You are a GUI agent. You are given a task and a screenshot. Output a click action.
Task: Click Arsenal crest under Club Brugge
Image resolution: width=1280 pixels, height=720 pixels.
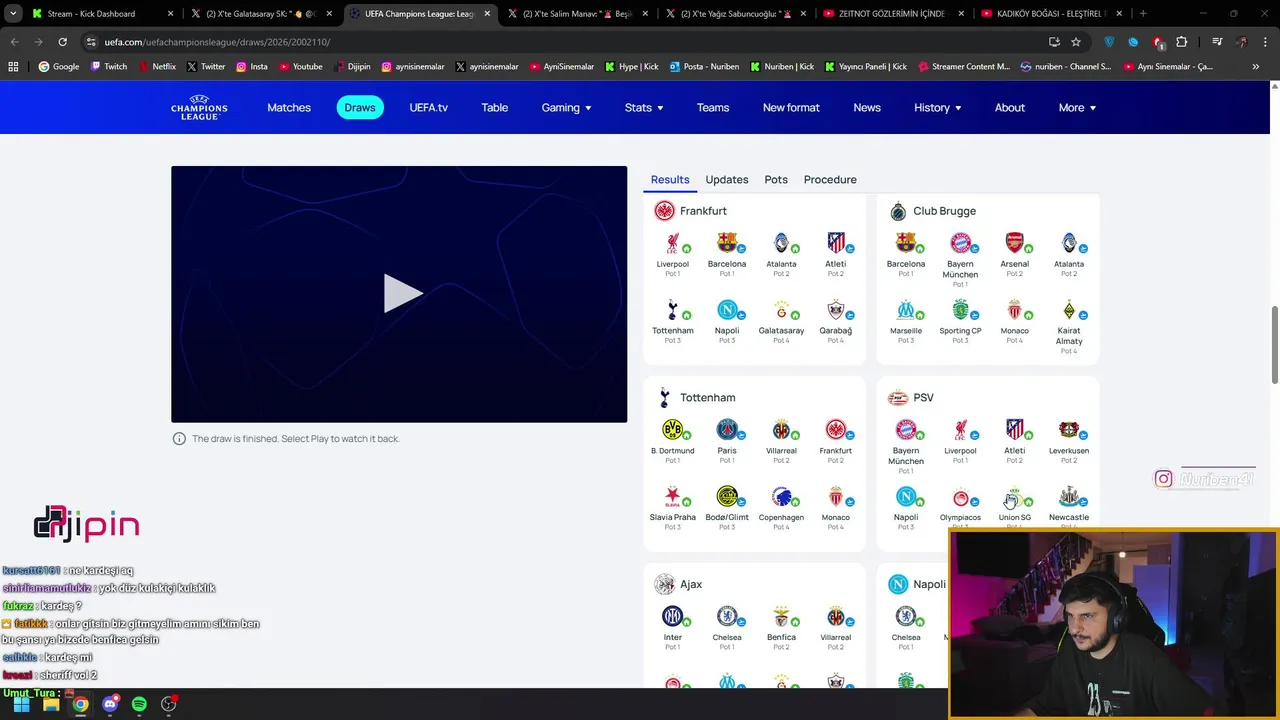(x=1015, y=243)
